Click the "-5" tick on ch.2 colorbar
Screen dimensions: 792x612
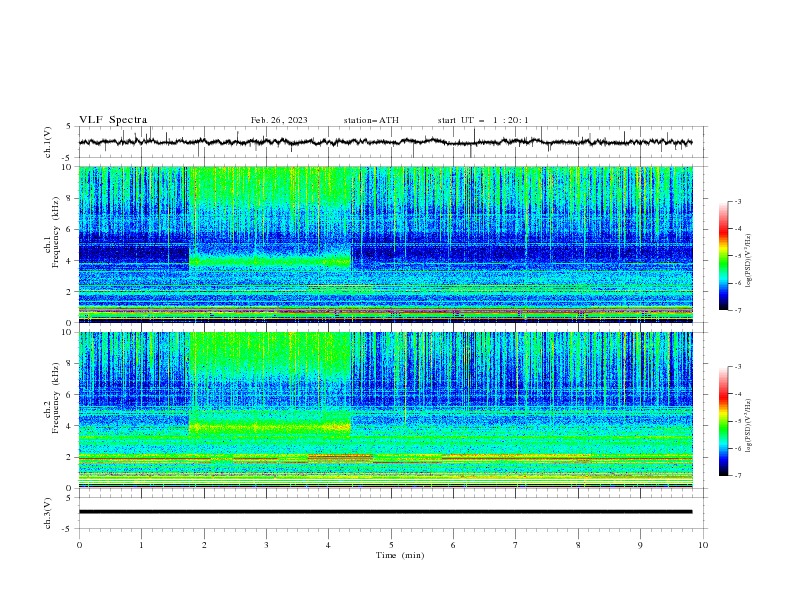(737, 421)
